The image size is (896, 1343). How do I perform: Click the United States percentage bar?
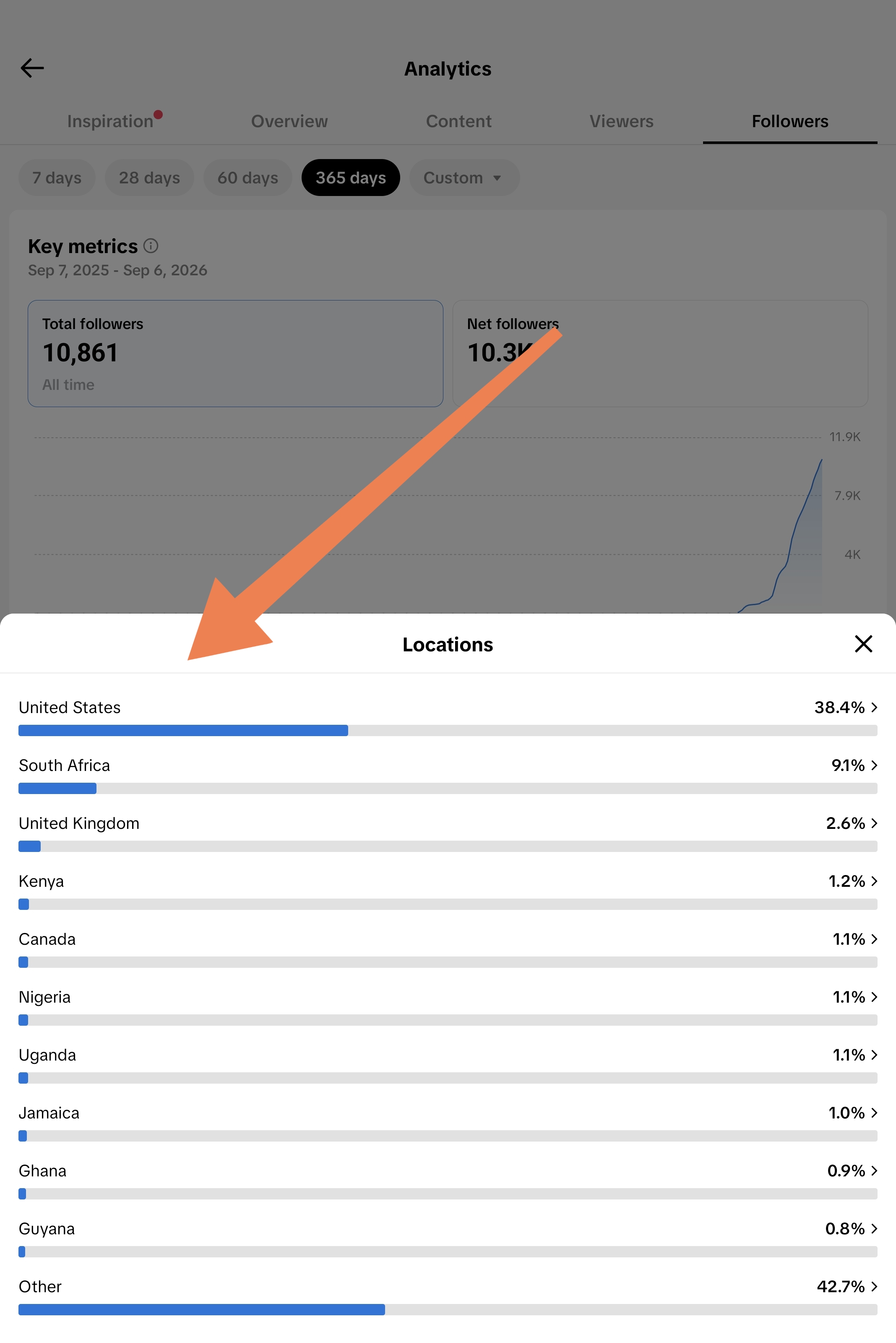(x=448, y=731)
